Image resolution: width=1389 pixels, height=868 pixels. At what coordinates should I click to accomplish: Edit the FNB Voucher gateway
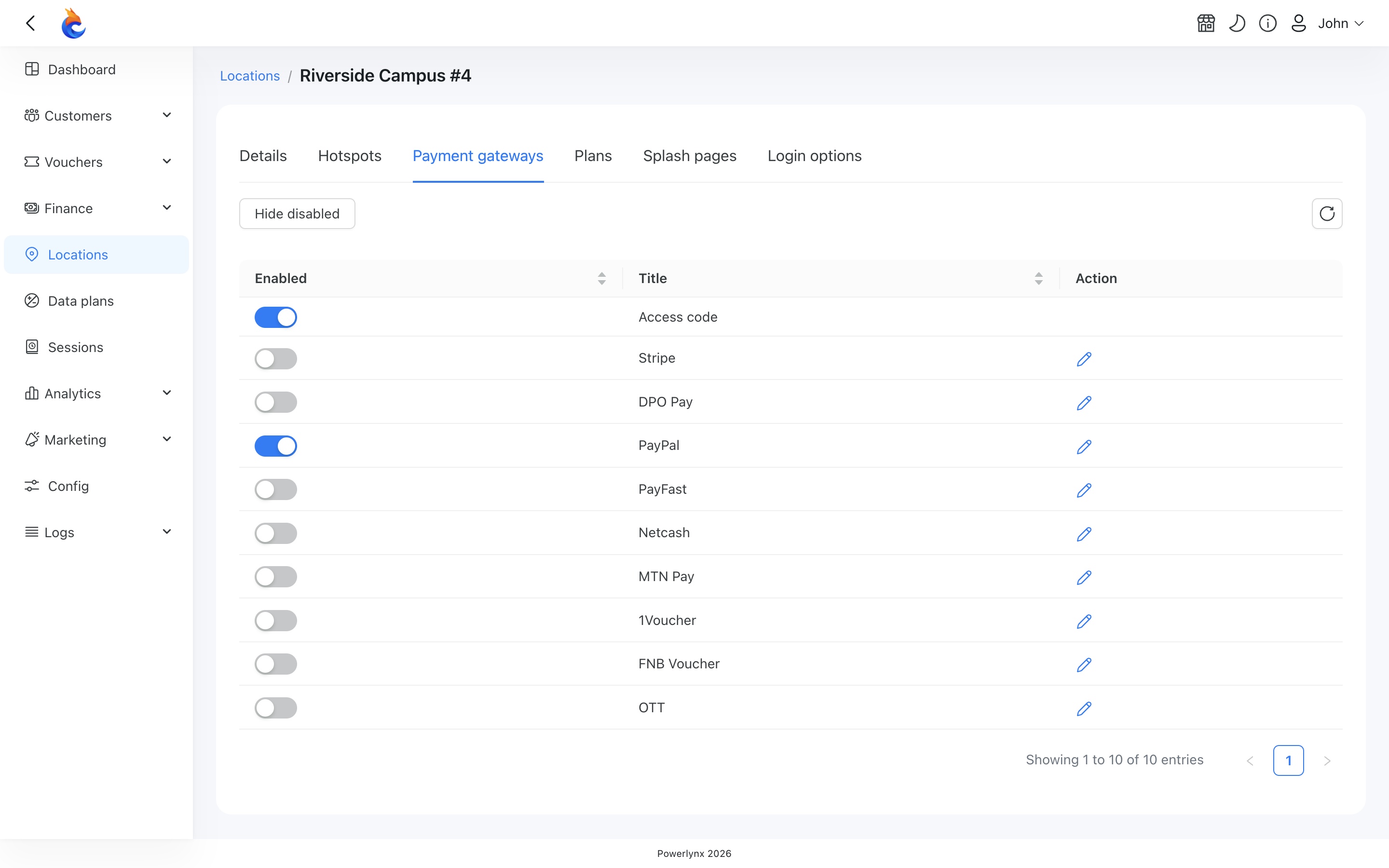click(1084, 664)
